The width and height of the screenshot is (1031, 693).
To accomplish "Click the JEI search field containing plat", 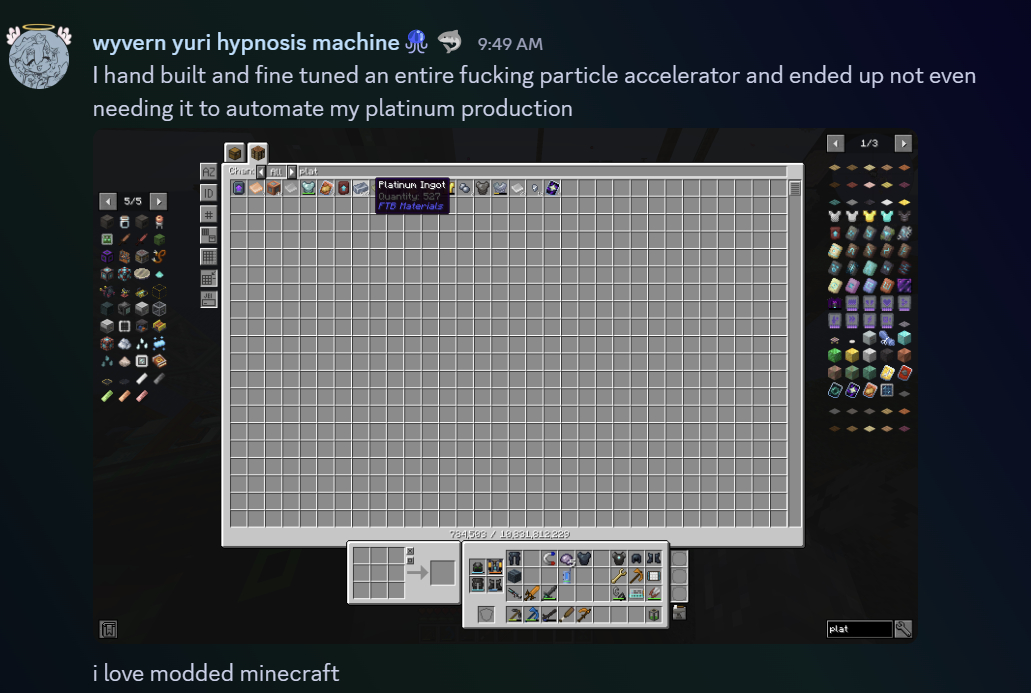I will [x=859, y=629].
